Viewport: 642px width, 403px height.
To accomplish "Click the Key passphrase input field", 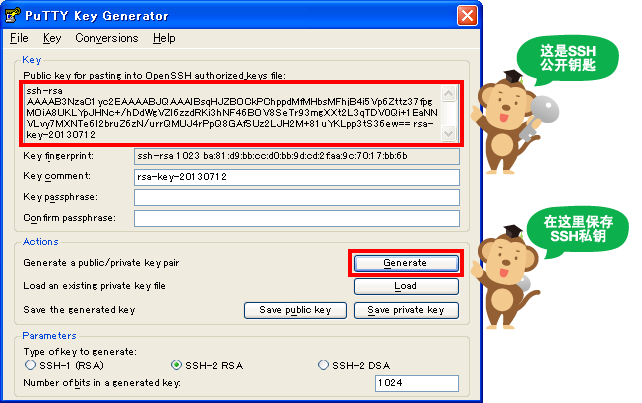I will pos(296,197).
